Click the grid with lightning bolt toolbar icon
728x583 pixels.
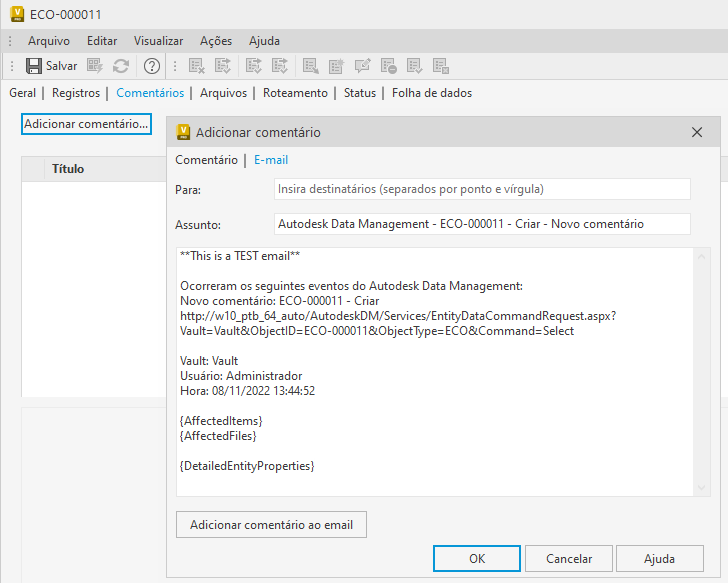tap(95, 66)
